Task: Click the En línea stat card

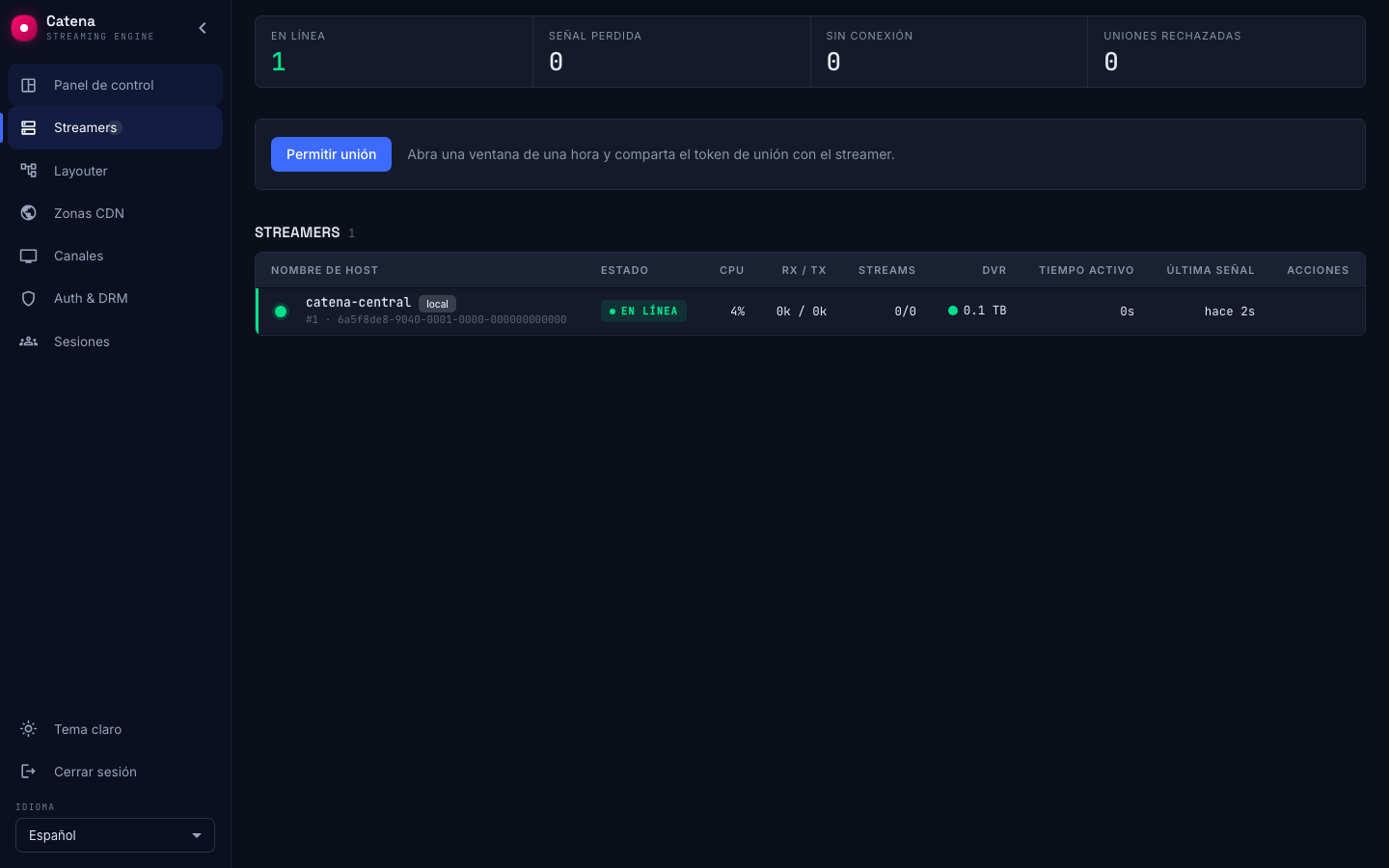Action: click(394, 52)
